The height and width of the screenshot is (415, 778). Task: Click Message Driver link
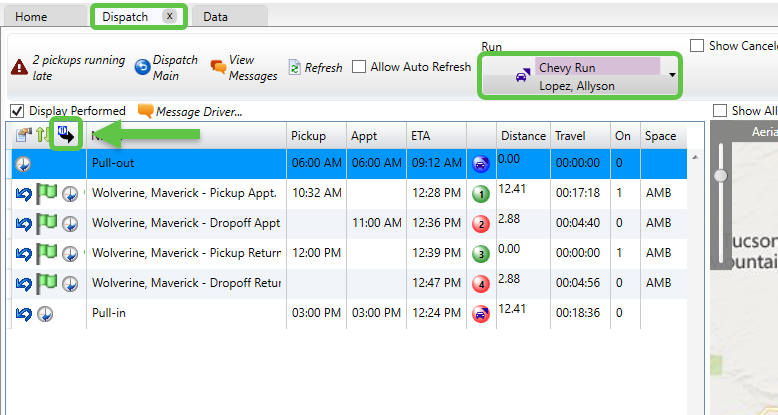[x=190, y=111]
